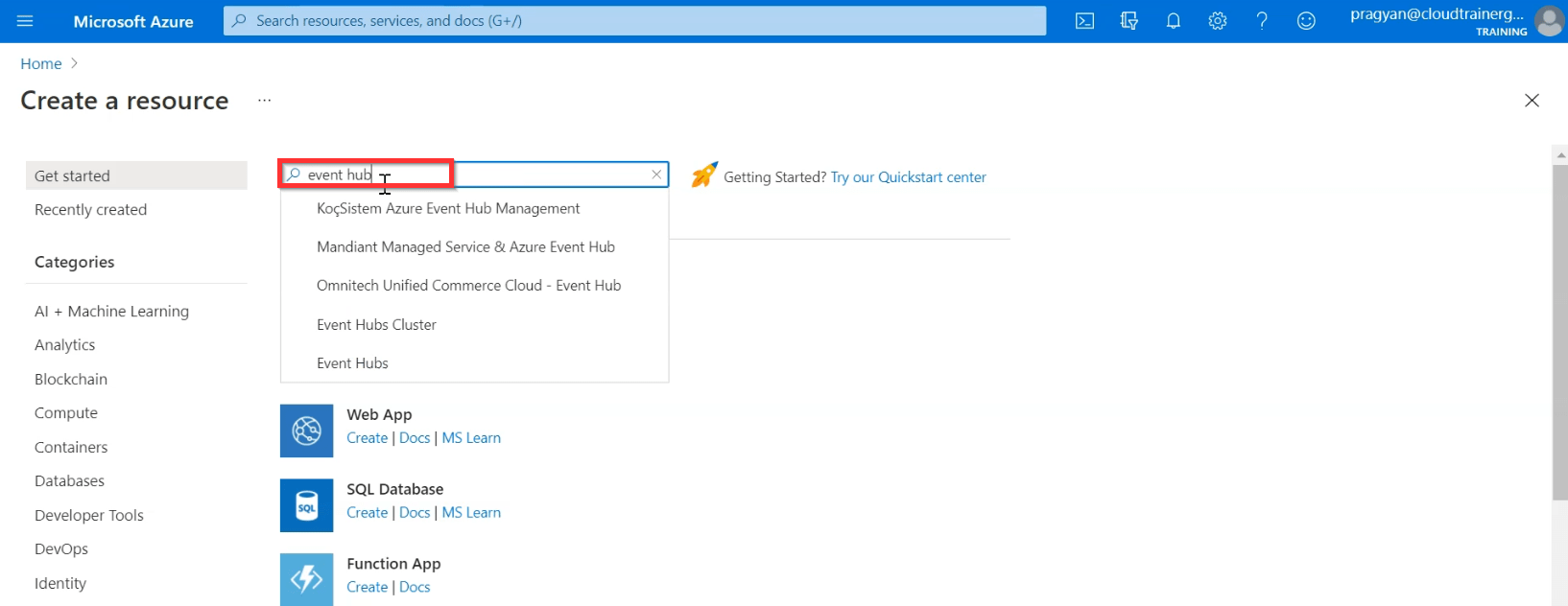Viewport: 1568px width, 606px height.
Task: Select the Databases category
Action: pyautogui.click(x=70, y=480)
